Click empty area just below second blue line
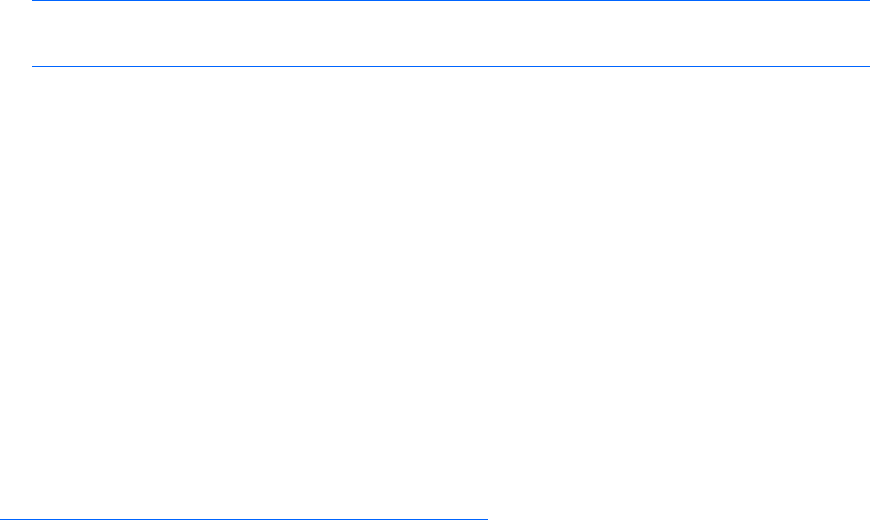Screen dimensions: 870x520 (450, 85)
